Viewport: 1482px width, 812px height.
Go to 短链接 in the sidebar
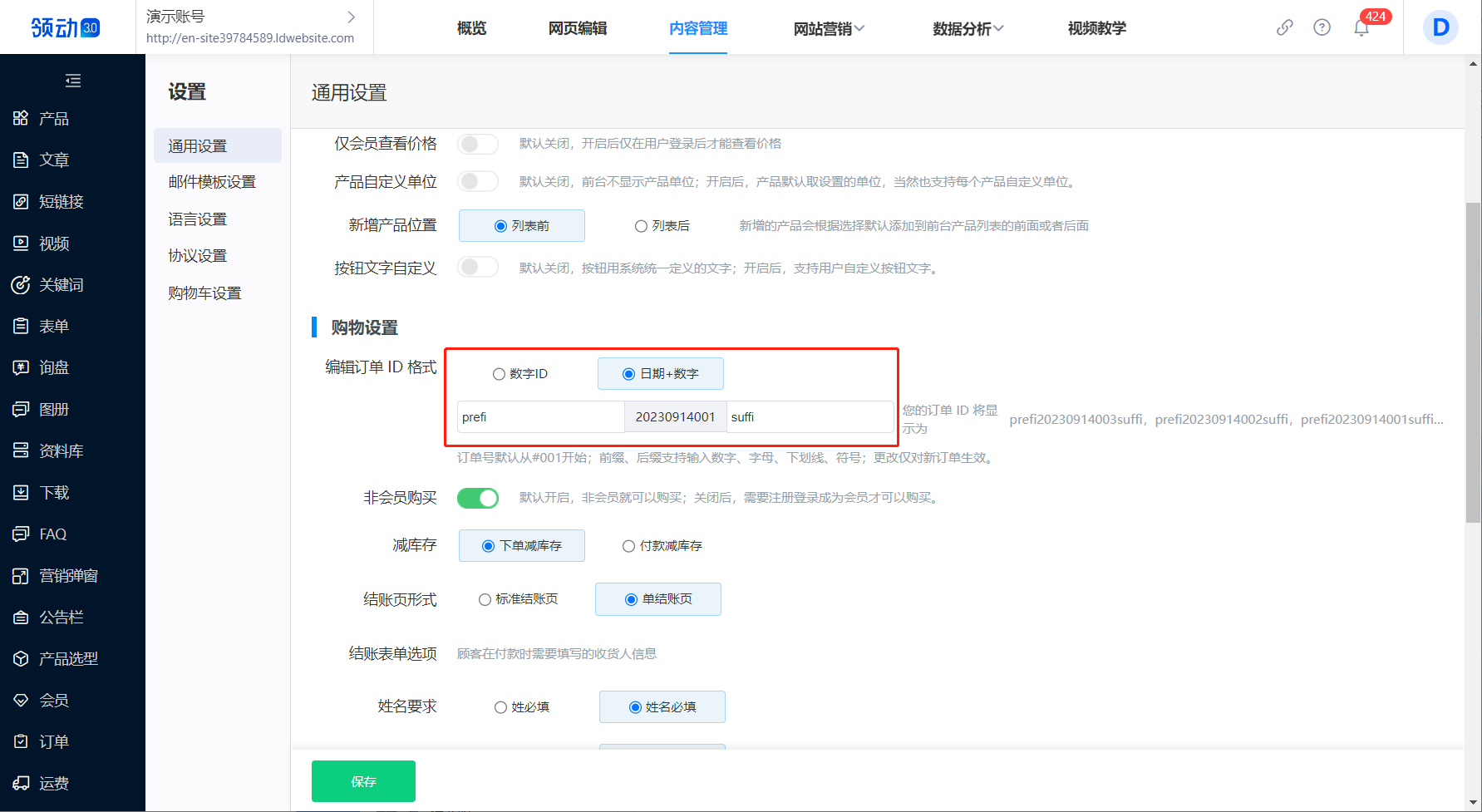tap(61, 202)
